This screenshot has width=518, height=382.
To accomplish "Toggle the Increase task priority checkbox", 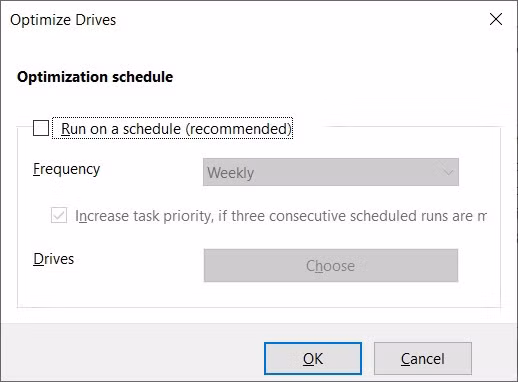I will pos(59,215).
